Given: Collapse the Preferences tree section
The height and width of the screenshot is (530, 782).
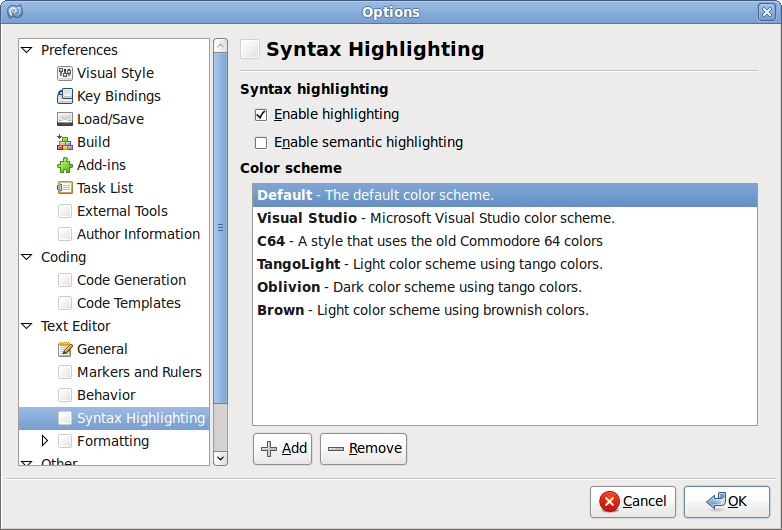Looking at the screenshot, I should [x=27, y=50].
